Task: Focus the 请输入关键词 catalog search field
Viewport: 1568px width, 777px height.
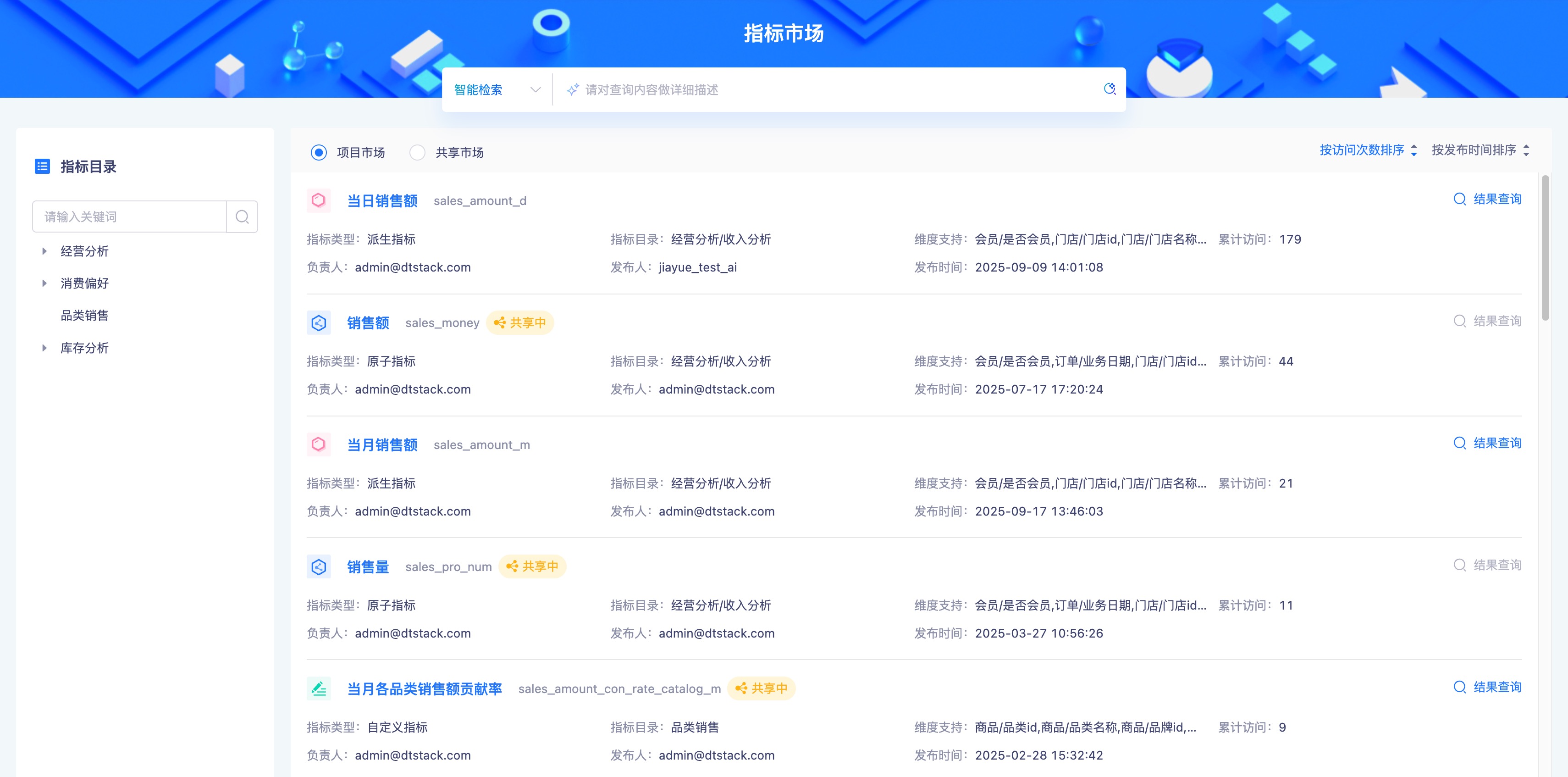Action: 130,217
